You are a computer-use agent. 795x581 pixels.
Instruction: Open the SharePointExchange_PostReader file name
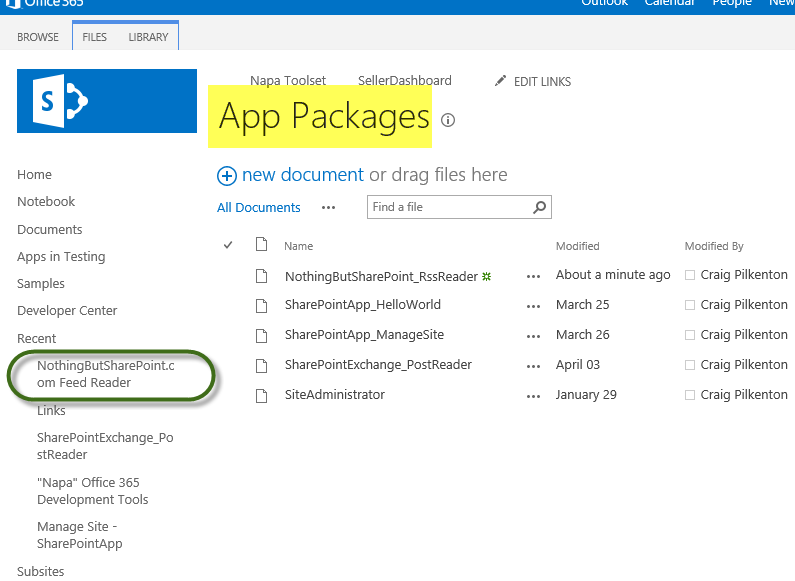[378, 365]
